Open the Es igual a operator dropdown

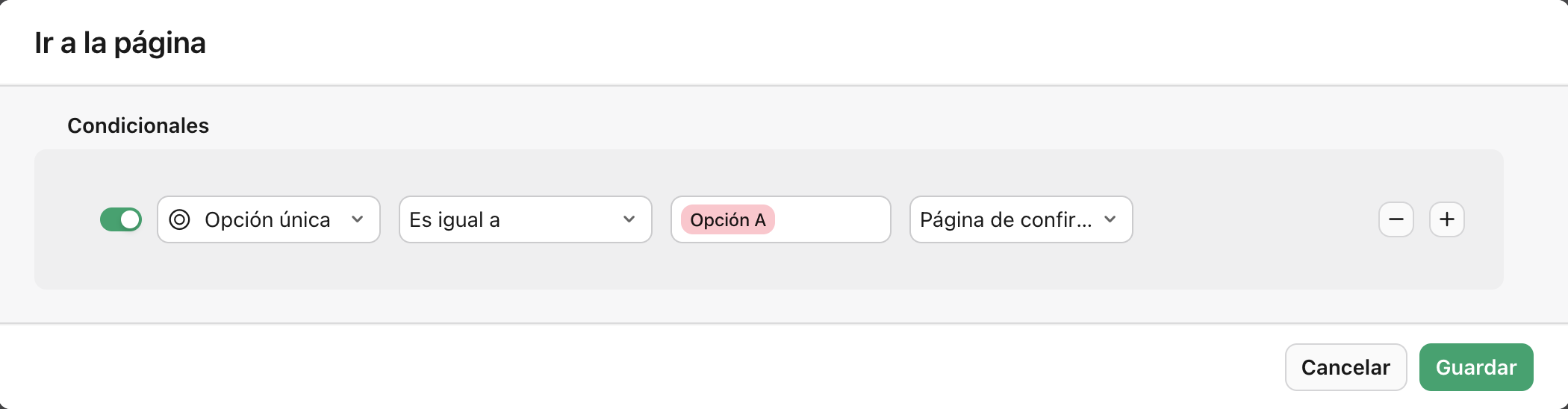tap(525, 219)
